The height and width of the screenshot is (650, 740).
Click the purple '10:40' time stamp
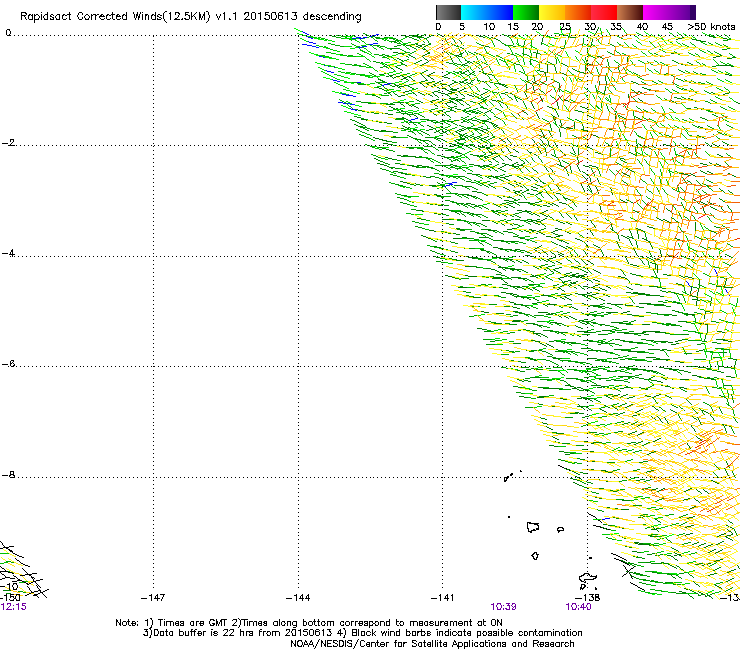click(x=578, y=607)
